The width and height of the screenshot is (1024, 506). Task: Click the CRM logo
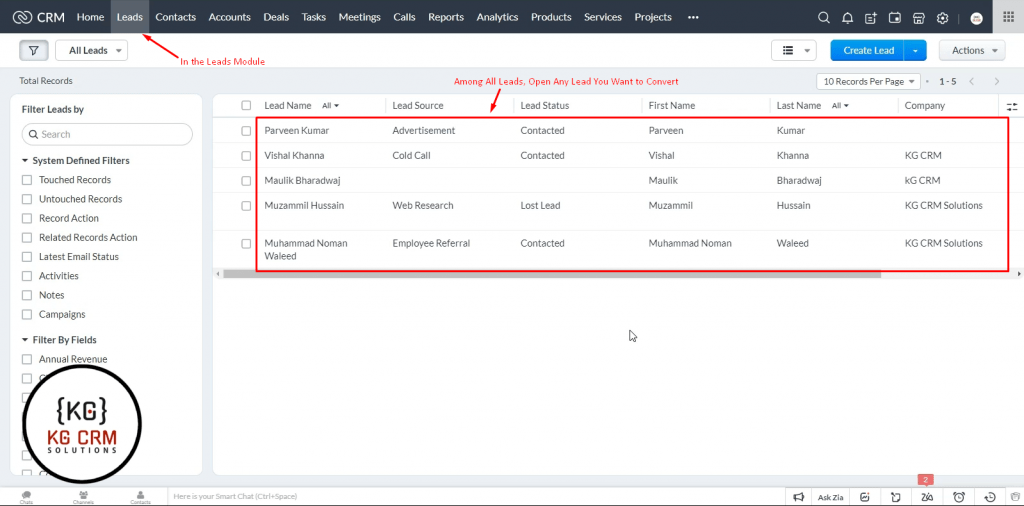tap(39, 17)
